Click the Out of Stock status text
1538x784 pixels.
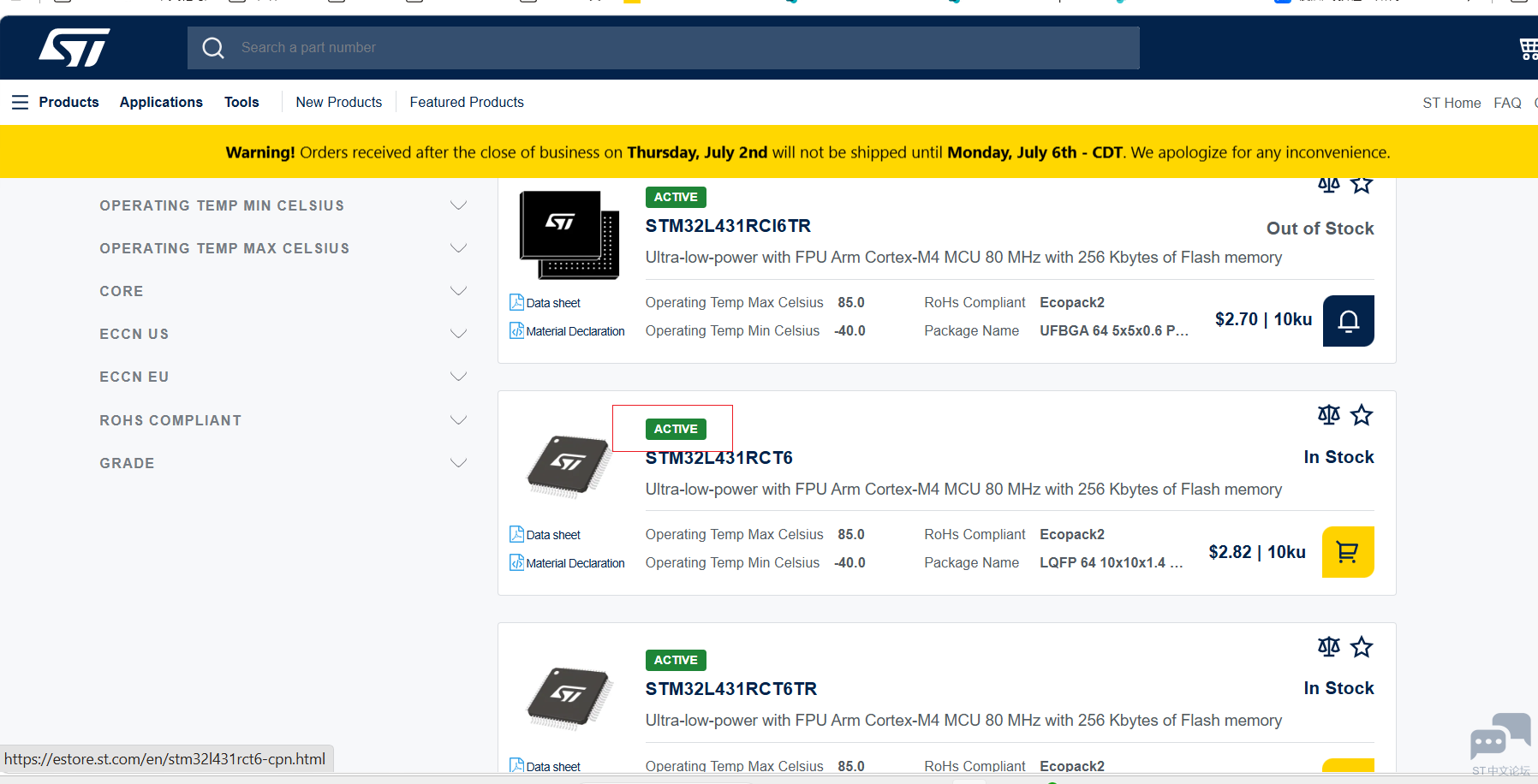[1320, 229]
